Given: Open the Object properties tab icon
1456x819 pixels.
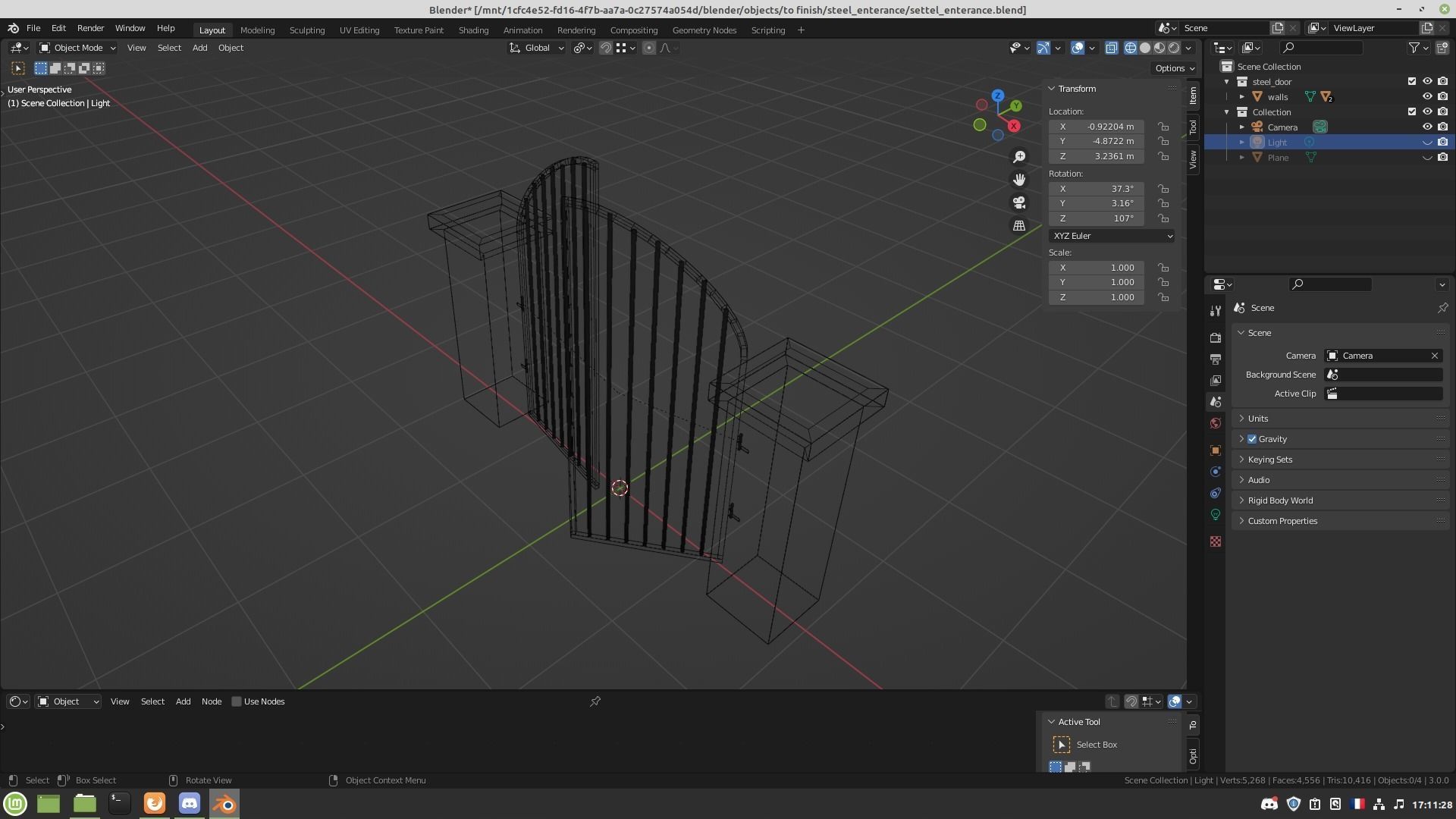Looking at the screenshot, I should click(1216, 450).
